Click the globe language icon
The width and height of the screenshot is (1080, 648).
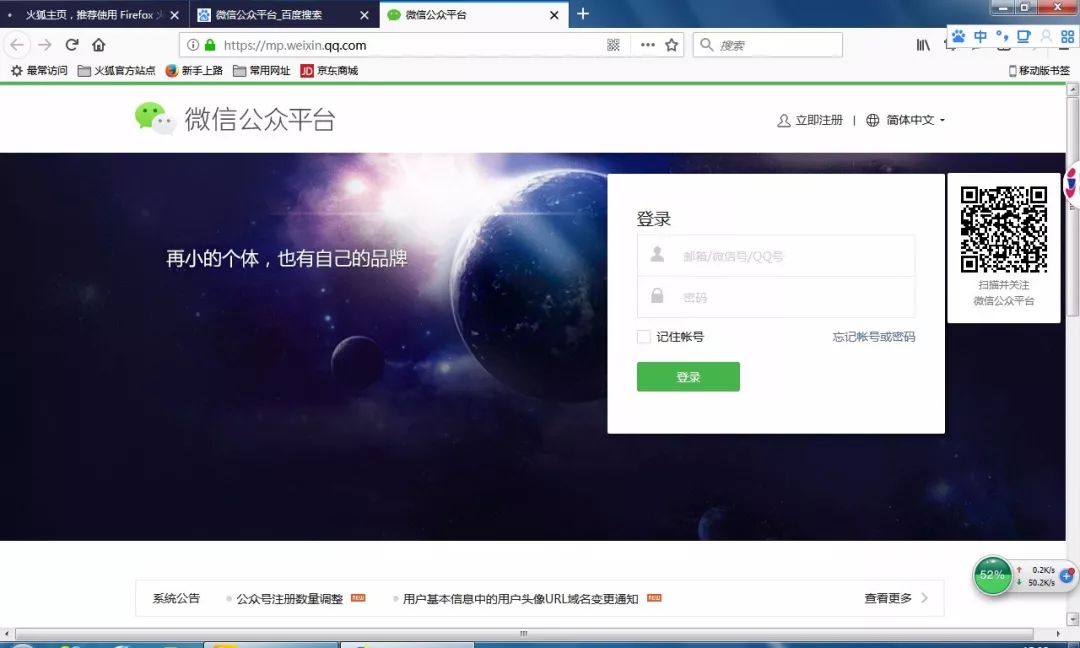pyautogui.click(x=873, y=120)
